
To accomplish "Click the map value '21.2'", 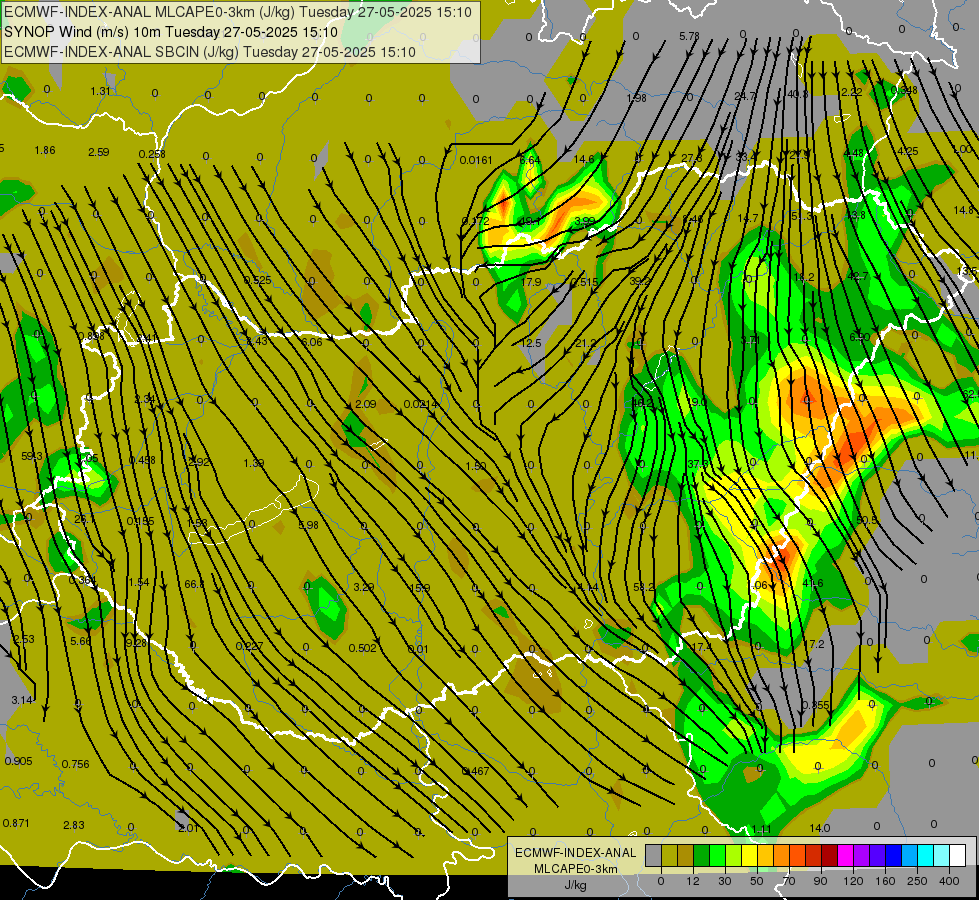I will coord(586,343).
